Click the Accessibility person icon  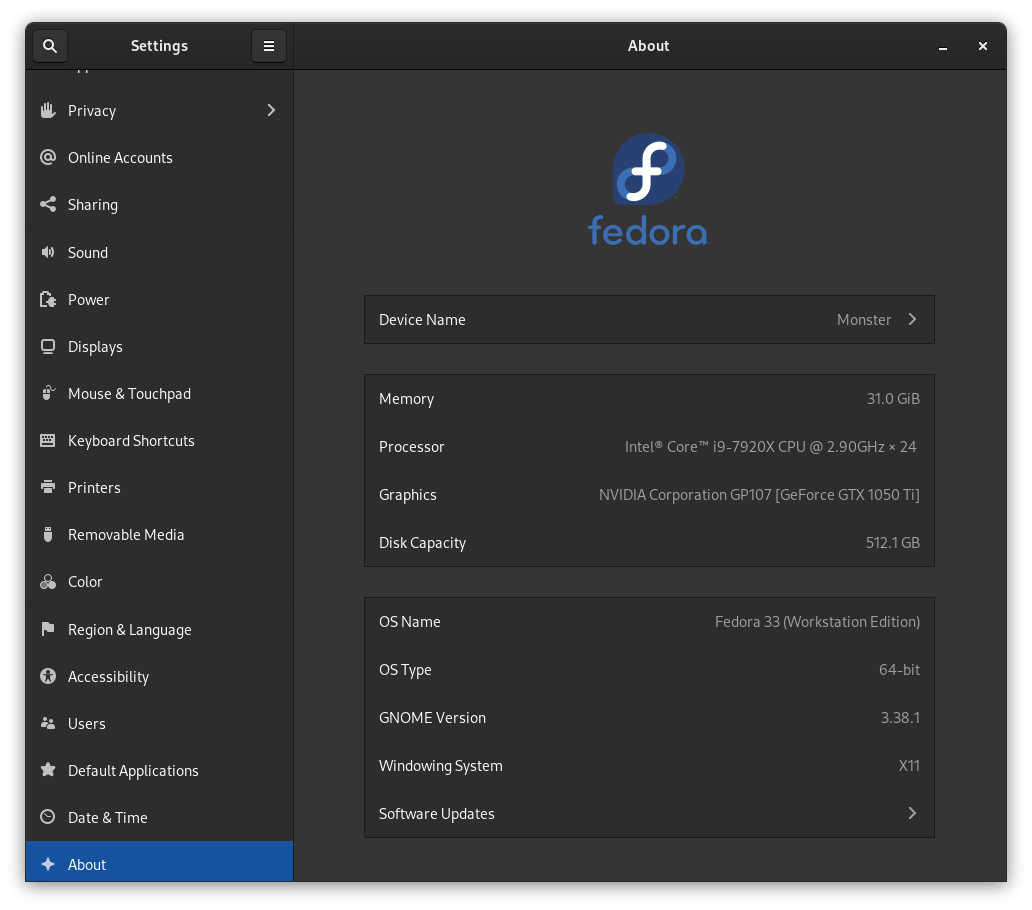click(47, 676)
